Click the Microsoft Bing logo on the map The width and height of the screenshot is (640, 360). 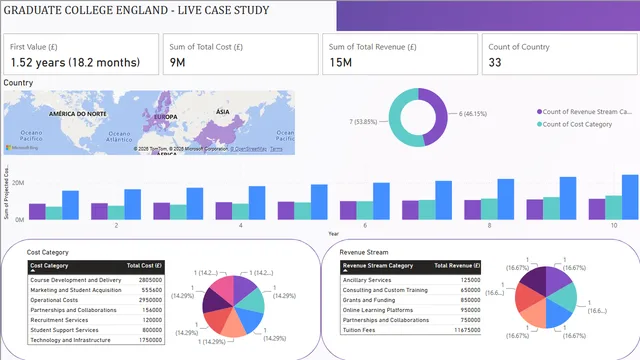pos(22,147)
